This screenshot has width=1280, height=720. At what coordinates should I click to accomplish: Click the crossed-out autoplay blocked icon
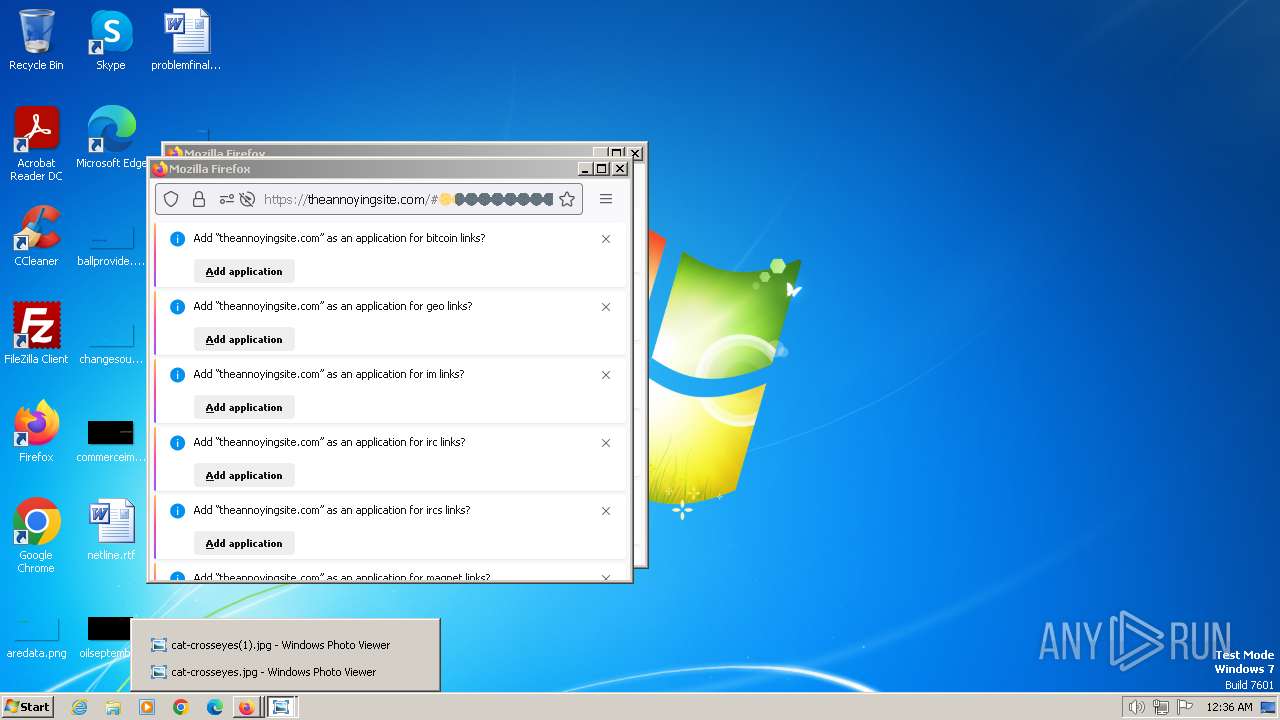point(247,199)
